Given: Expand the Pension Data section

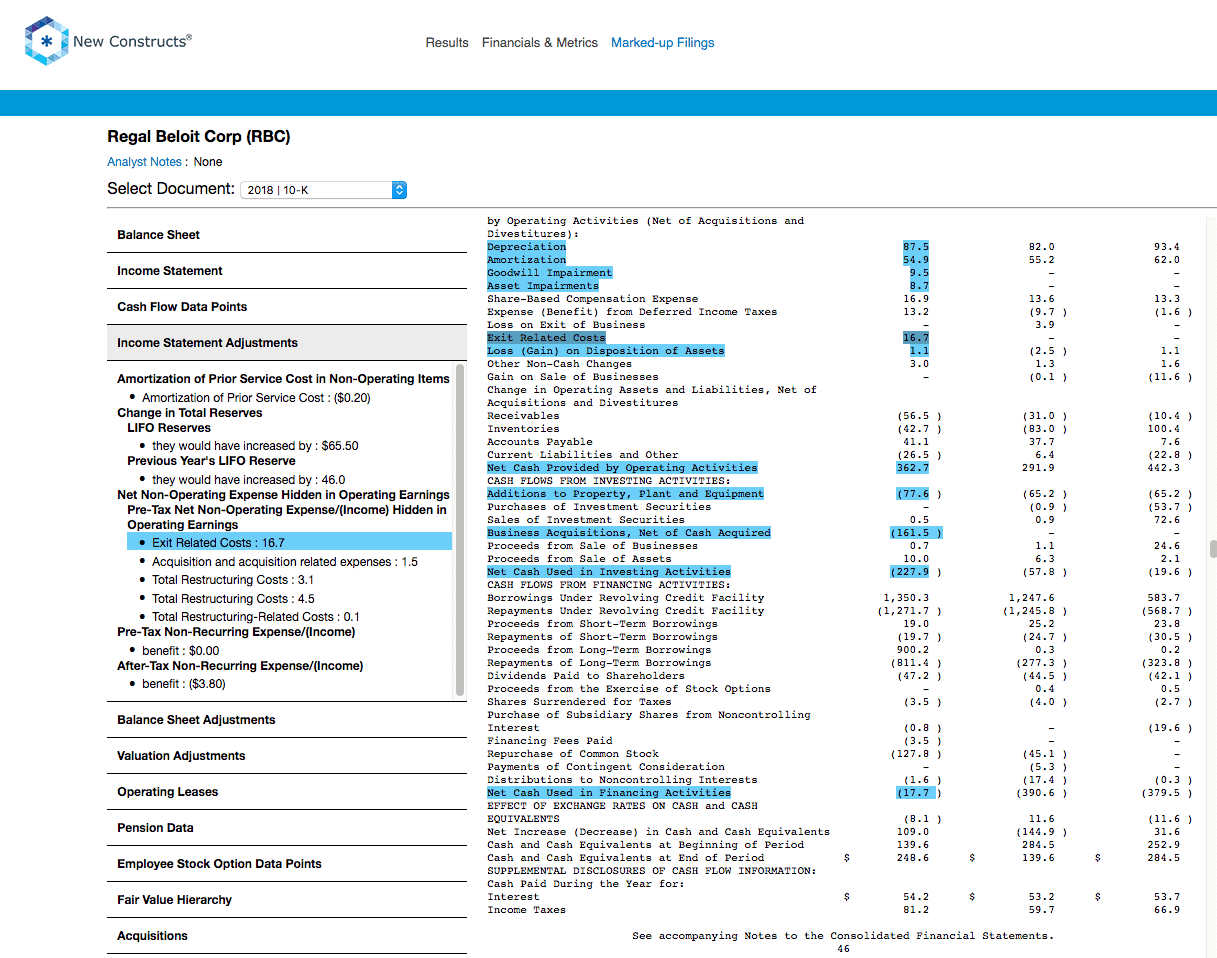Looking at the screenshot, I should point(287,828).
